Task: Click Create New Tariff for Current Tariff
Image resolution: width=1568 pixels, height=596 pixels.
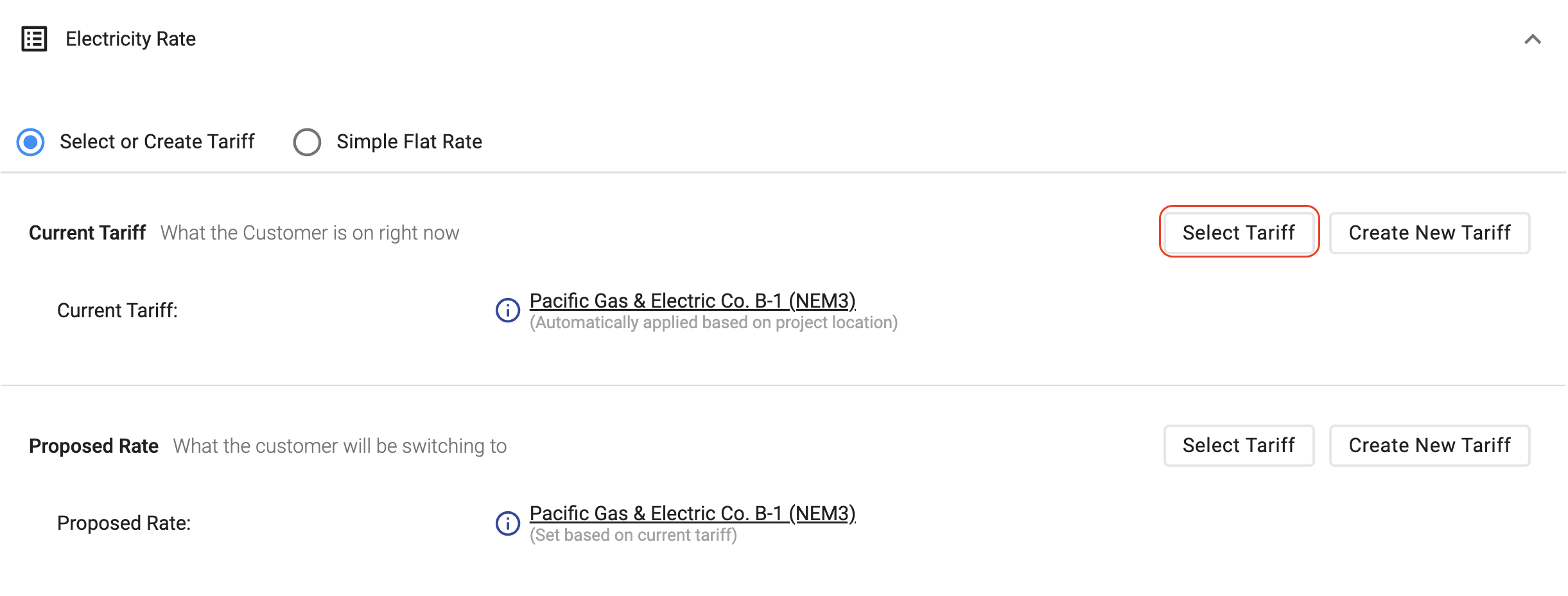Action: [x=1429, y=232]
